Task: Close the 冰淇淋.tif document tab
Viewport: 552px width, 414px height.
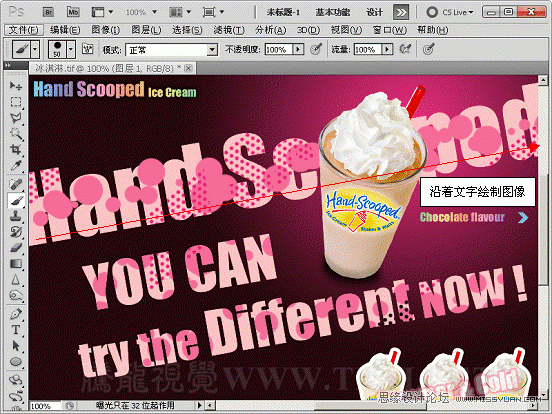Action: (x=189, y=68)
